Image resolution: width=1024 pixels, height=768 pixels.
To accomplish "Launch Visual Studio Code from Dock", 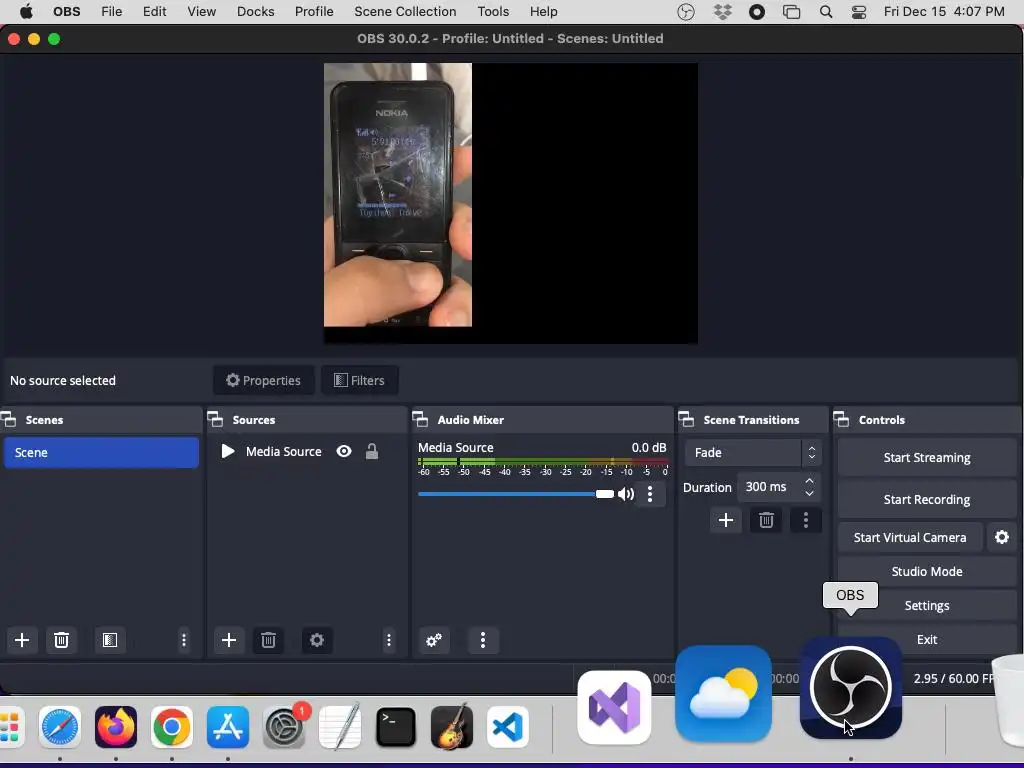I will tap(507, 727).
